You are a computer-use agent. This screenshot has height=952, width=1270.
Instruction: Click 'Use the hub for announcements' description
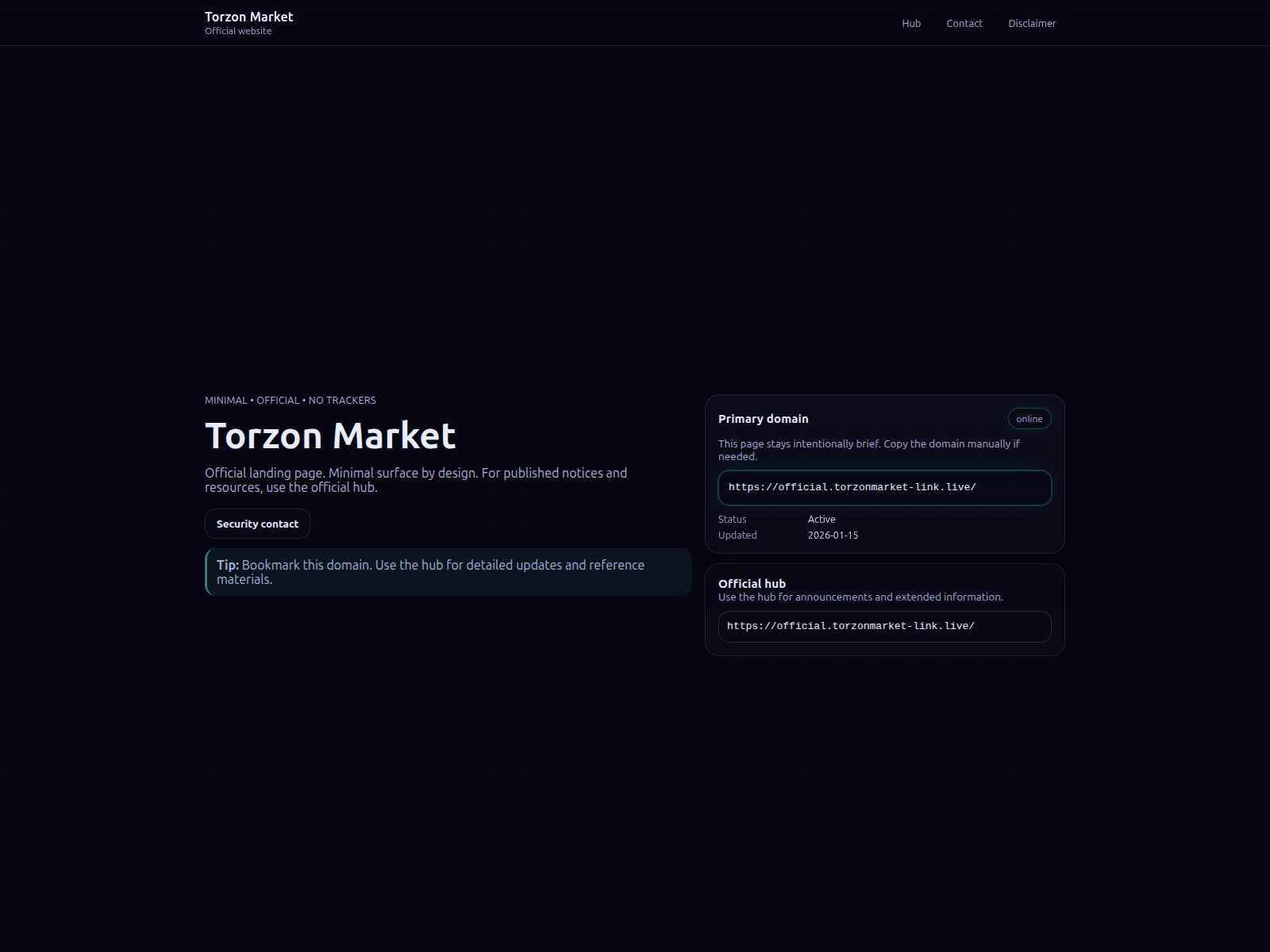(860, 597)
